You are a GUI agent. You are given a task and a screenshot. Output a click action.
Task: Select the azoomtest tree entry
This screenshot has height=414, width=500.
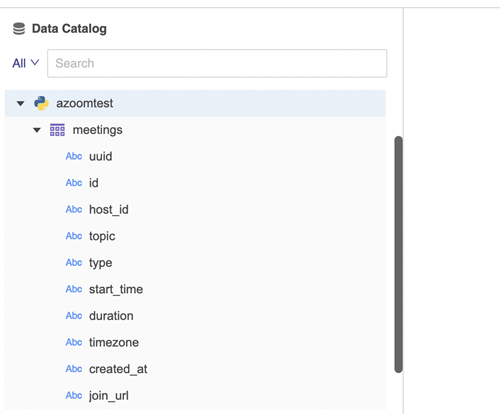pyautogui.click(x=195, y=103)
